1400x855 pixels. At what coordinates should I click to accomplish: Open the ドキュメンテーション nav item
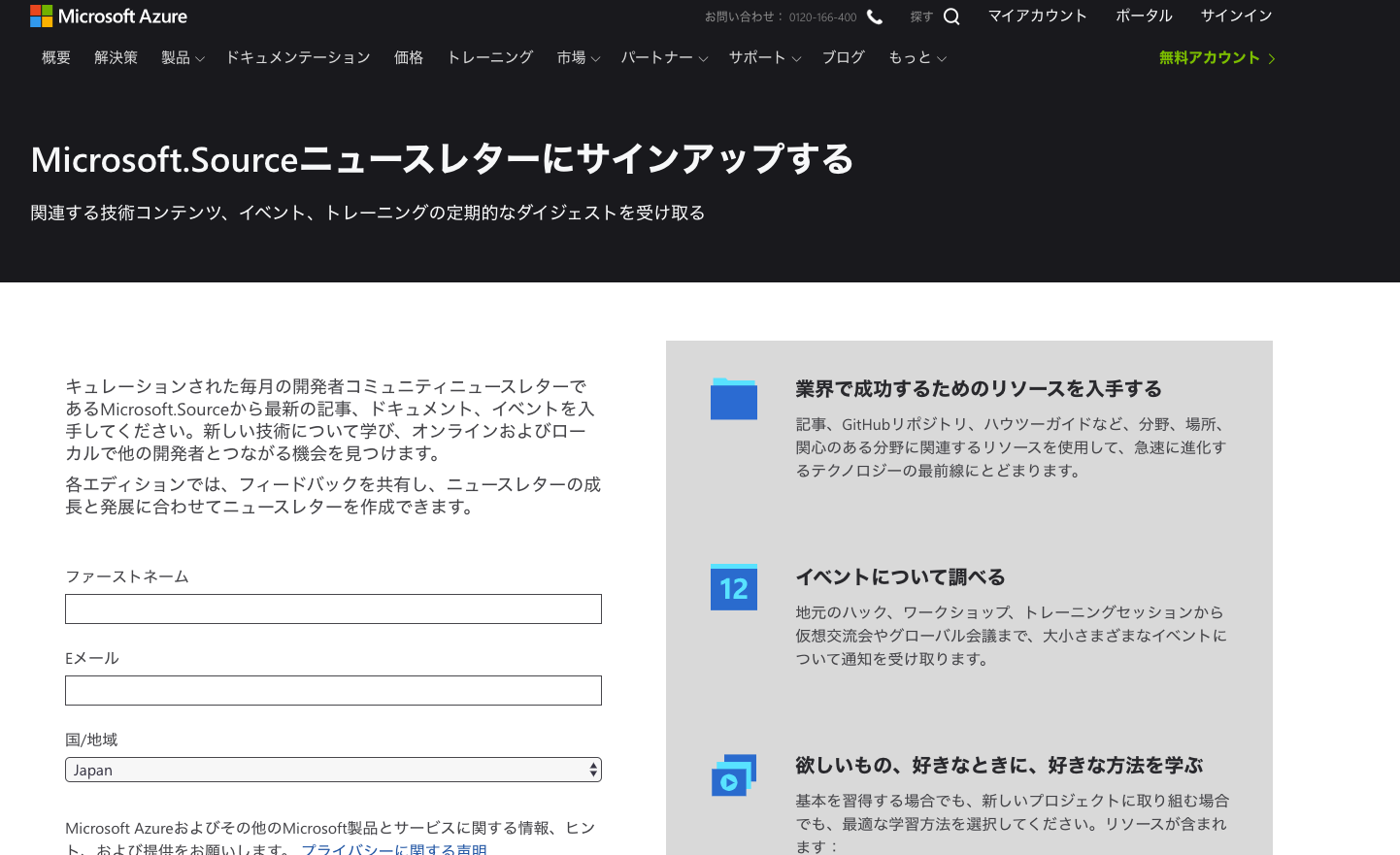(x=298, y=58)
